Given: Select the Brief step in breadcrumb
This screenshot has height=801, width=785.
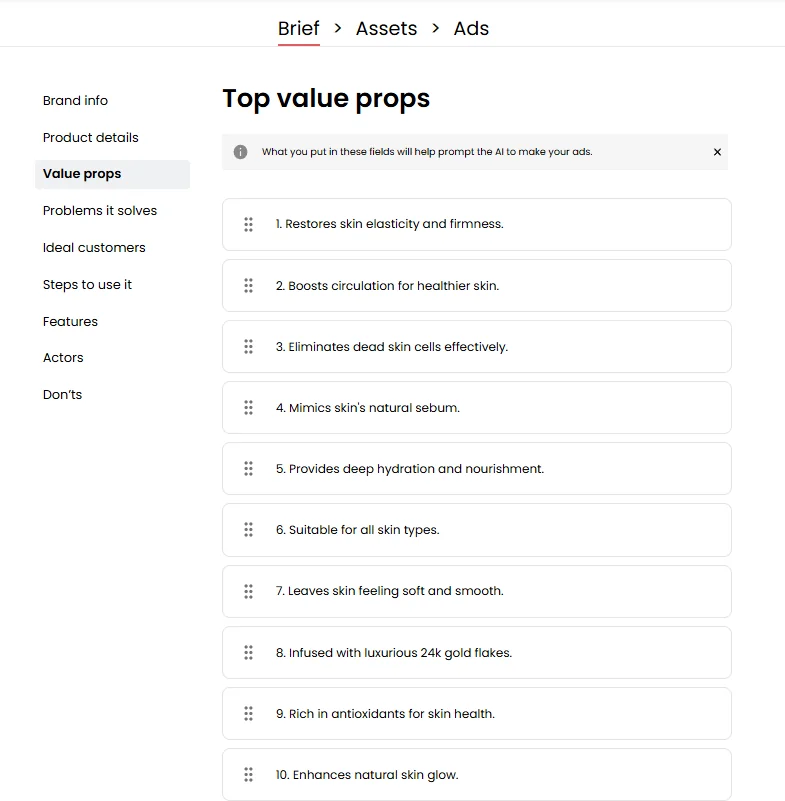Looking at the screenshot, I should 298,29.
